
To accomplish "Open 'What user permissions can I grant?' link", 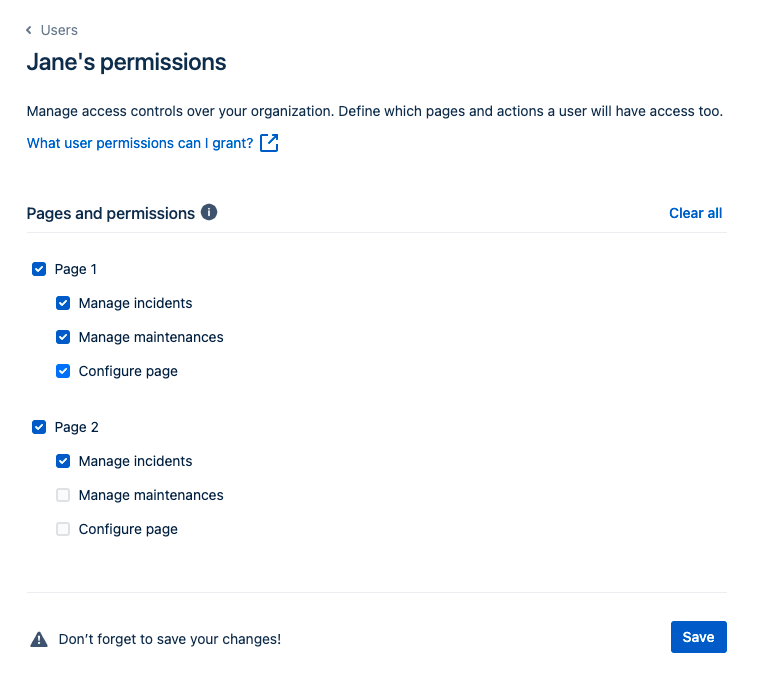I will [140, 143].
